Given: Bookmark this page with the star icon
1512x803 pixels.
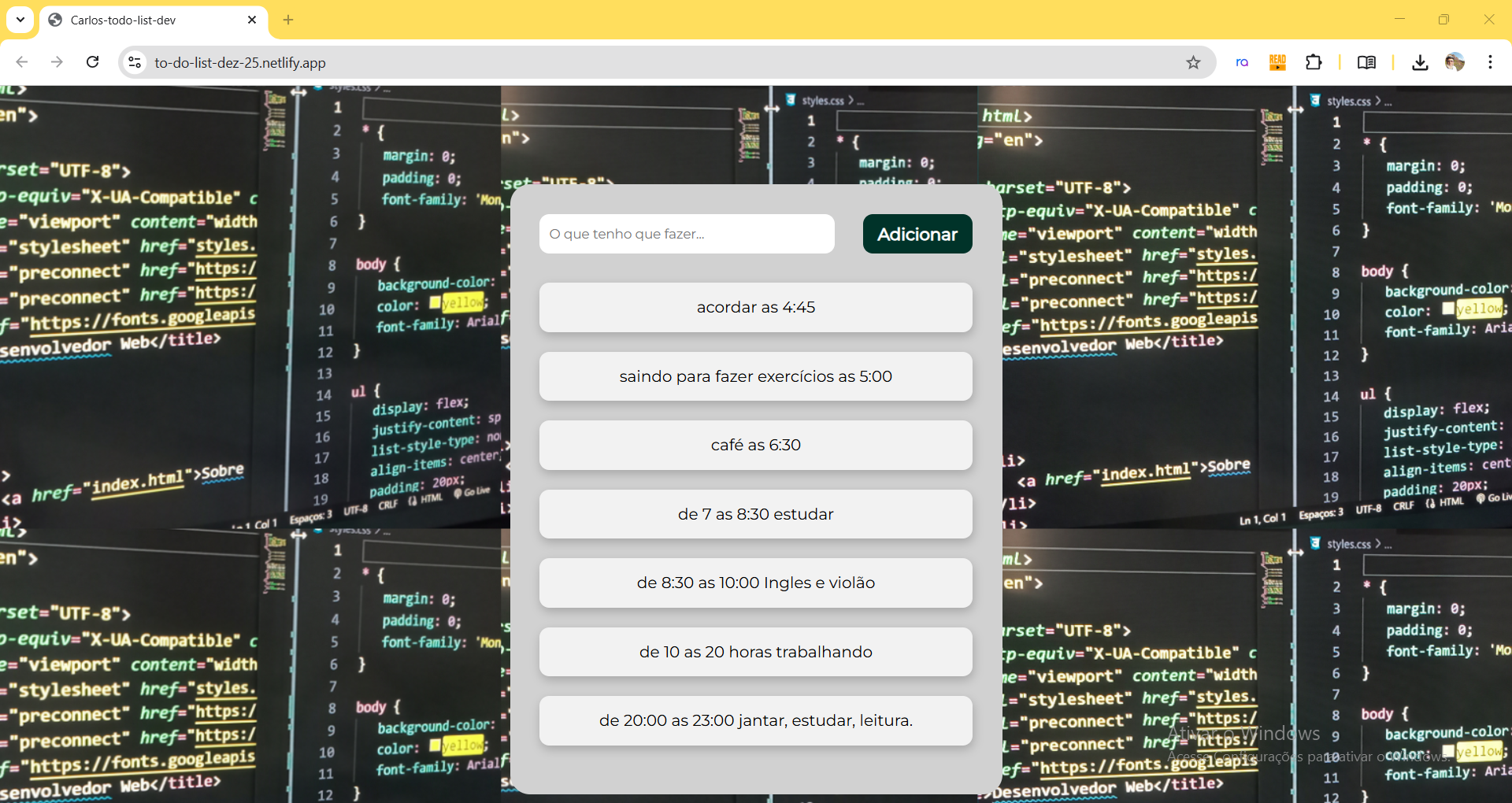Looking at the screenshot, I should click(x=1193, y=62).
